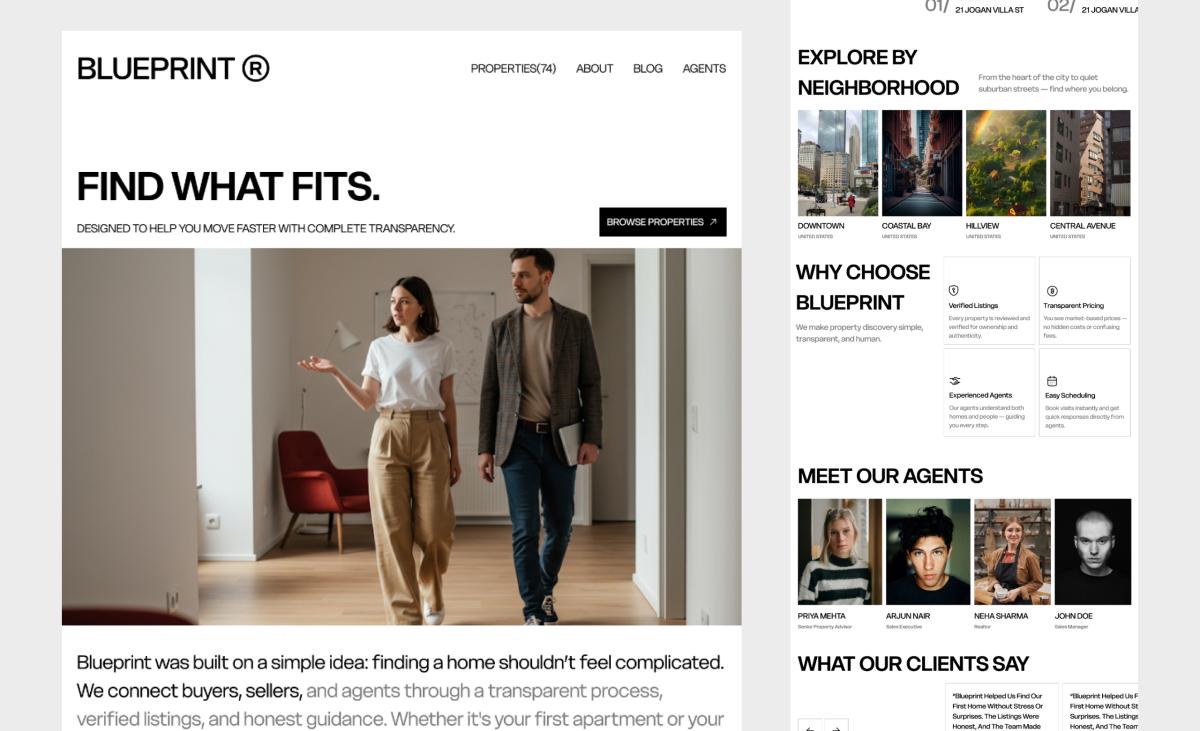This screenshot has height=731, width=1200.
Task: Click the Transparent Pricing icon
Action: 1052,291
